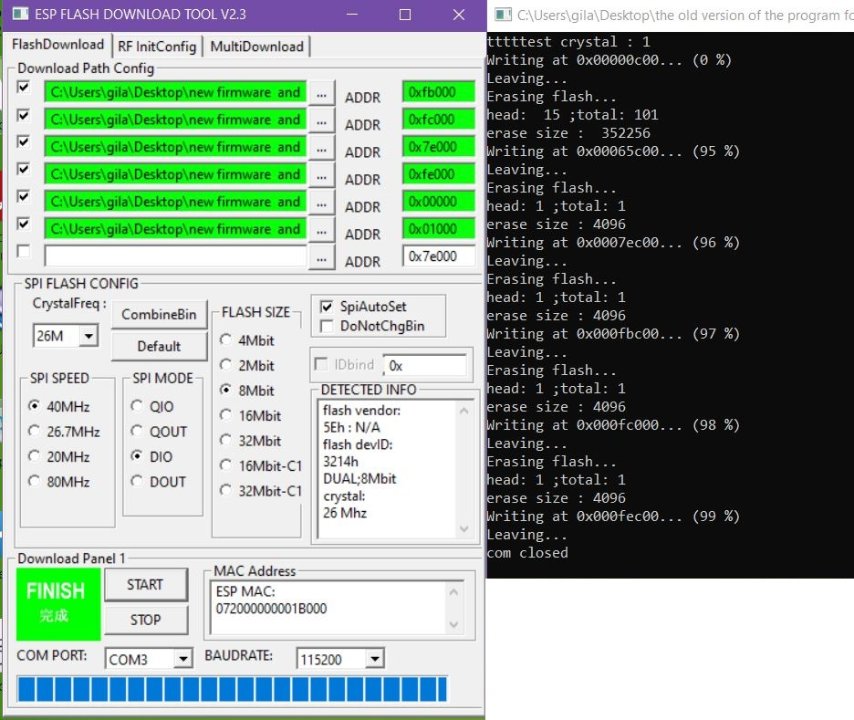
Task: Maximize the ESP Flash Download Tool window
Action: 405,14
